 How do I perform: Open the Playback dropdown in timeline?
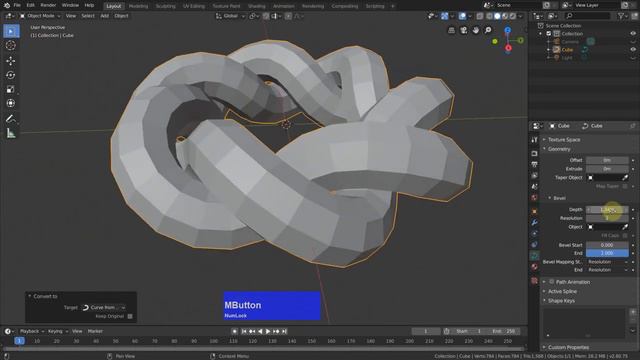pyautogui.click(x=32, y=331)
